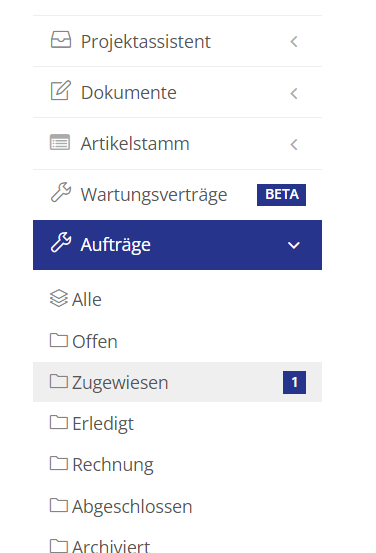Click the BETA badge next to Wartungsverträge
376x553 pixels.
pyautogui.click(x=281, y=195)
